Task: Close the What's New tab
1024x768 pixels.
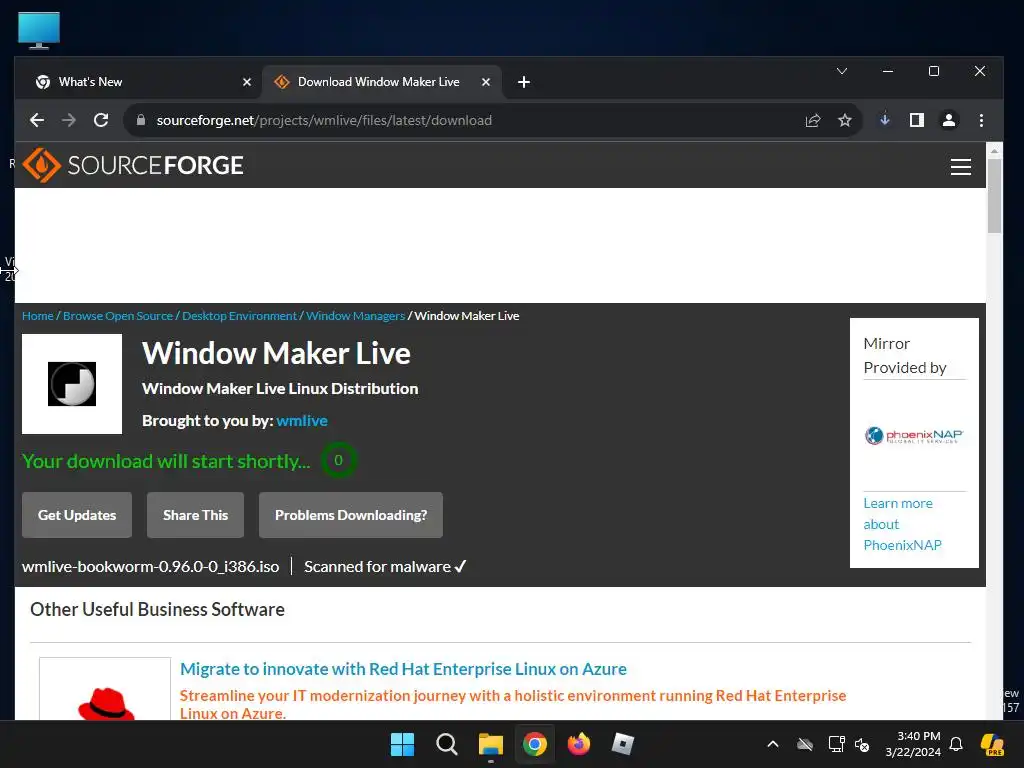Action: point(247,82)
